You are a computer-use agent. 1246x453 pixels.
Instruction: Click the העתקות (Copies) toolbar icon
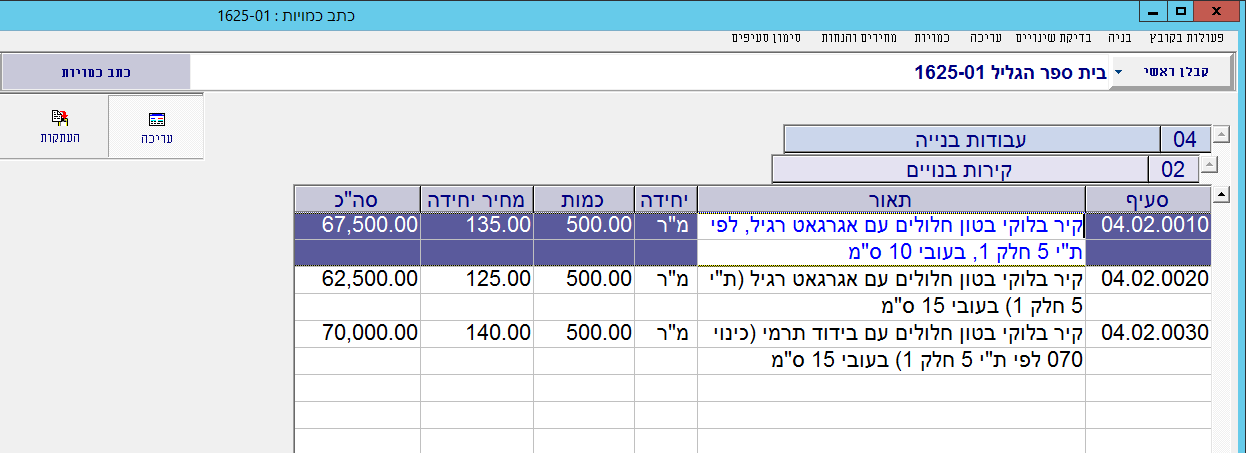[x=53, y=126]
